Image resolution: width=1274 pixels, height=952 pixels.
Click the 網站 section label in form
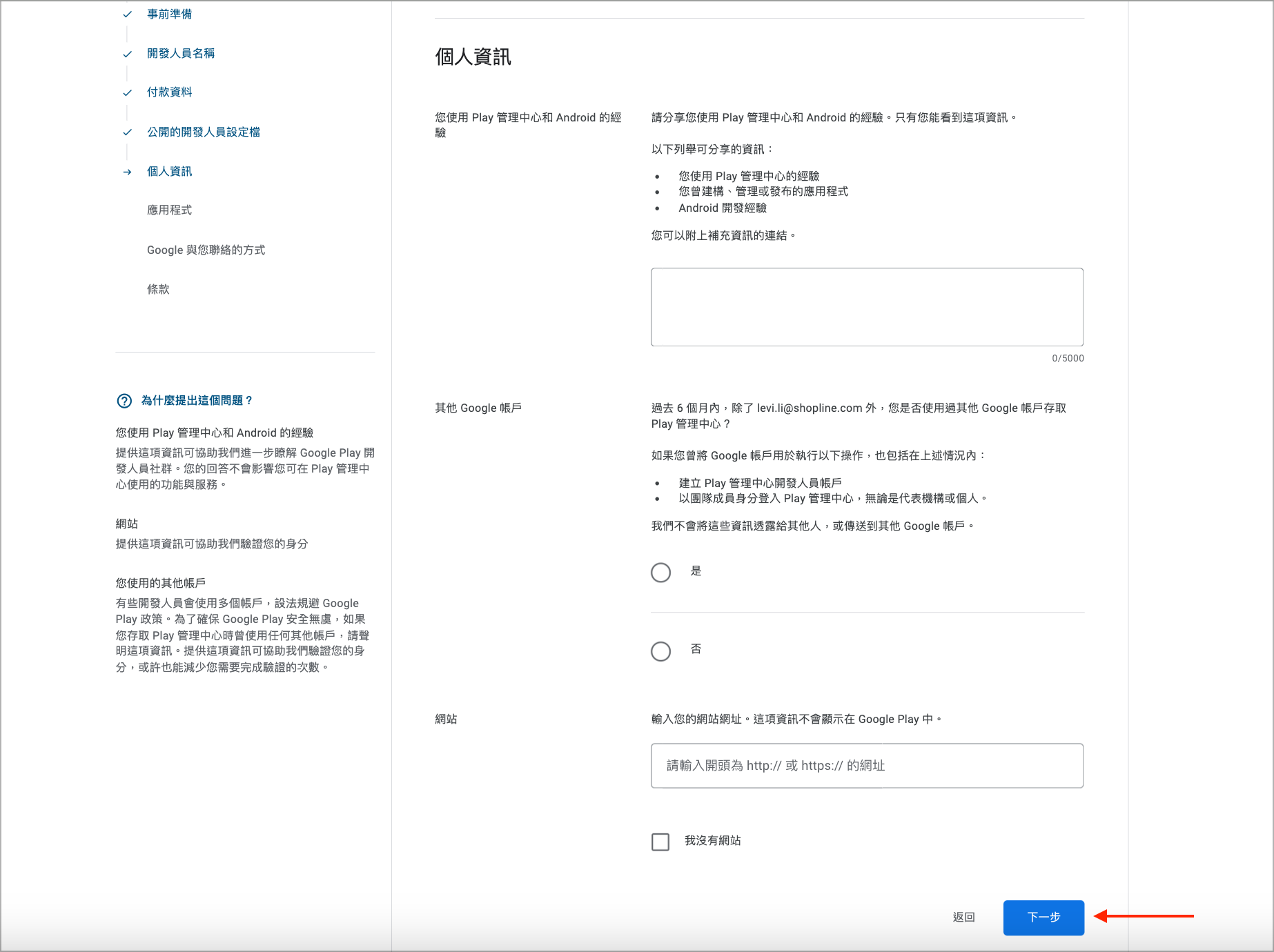pyautogui.click(x=446, y=719)
